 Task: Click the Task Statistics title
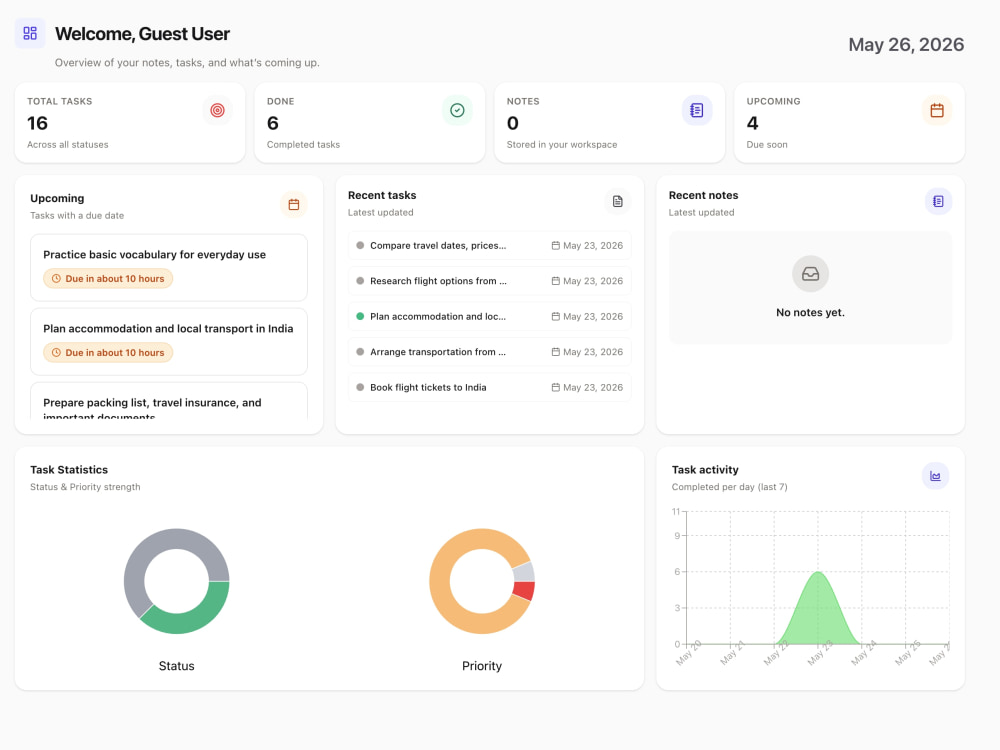pyautogui.click(x=69, y=470)
